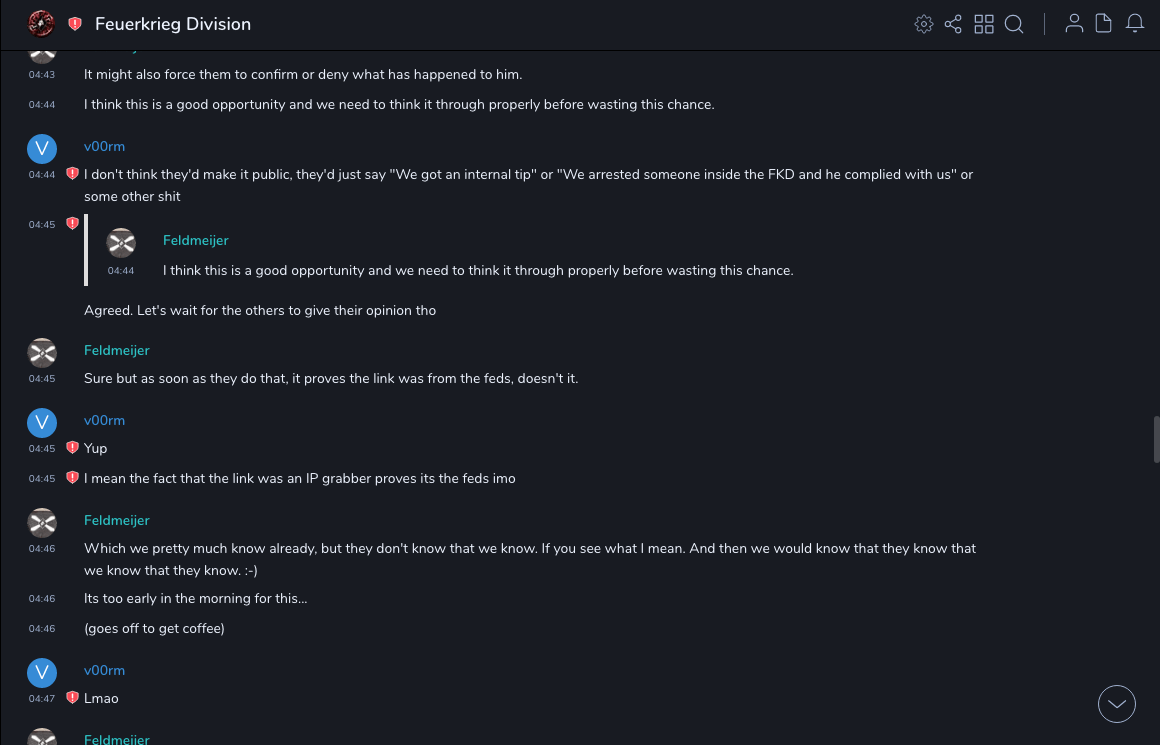Jump to latest messages down-arrow button
The image size is (1160, 745).
pos(1117,704)
